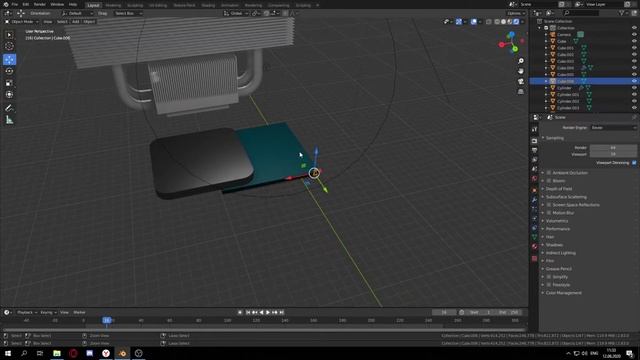This screenshot has width=640, height=360.
Task: Hide the selected Cube.006 with its eye icon
Action: tap(634, 81)
